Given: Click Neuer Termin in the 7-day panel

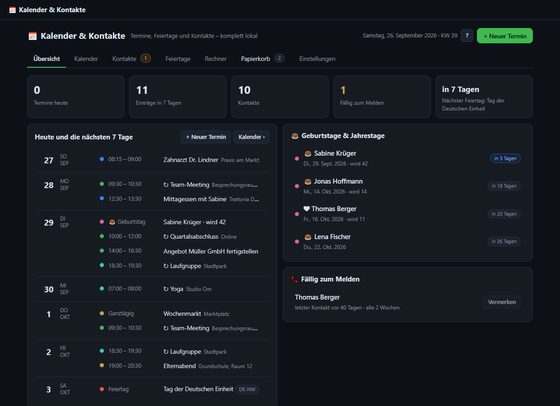Looking at the screenshot, I should click(x=206, y=137).
